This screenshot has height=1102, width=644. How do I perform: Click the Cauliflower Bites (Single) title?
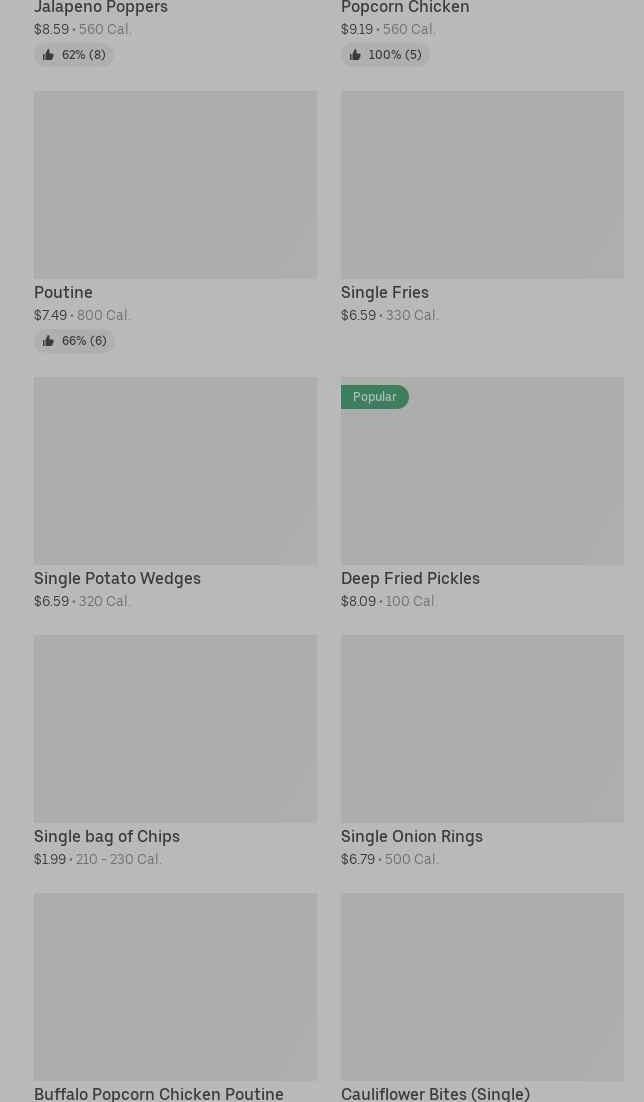point(435,1093)
